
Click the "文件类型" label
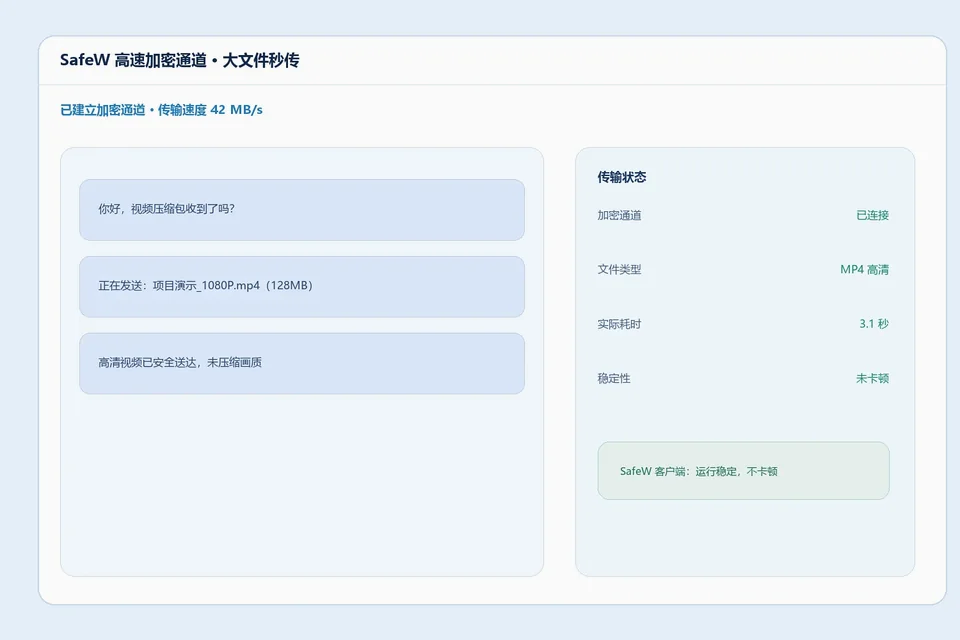pos(619,269)
